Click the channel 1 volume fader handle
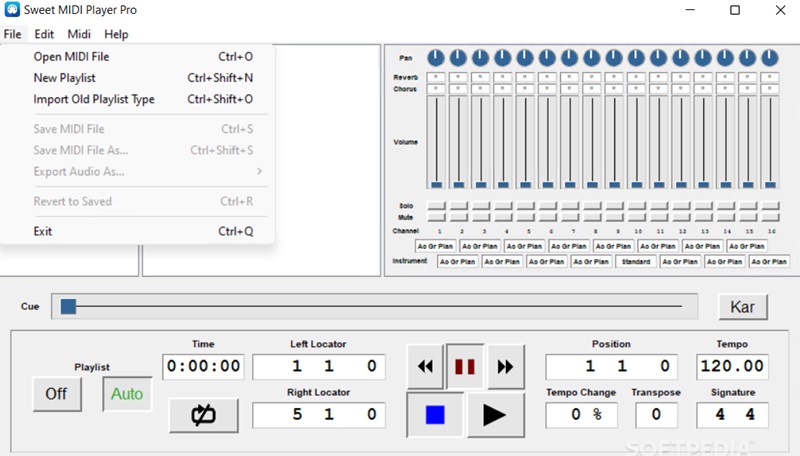Viewport: 800px width, 456px height. [436, 185]
